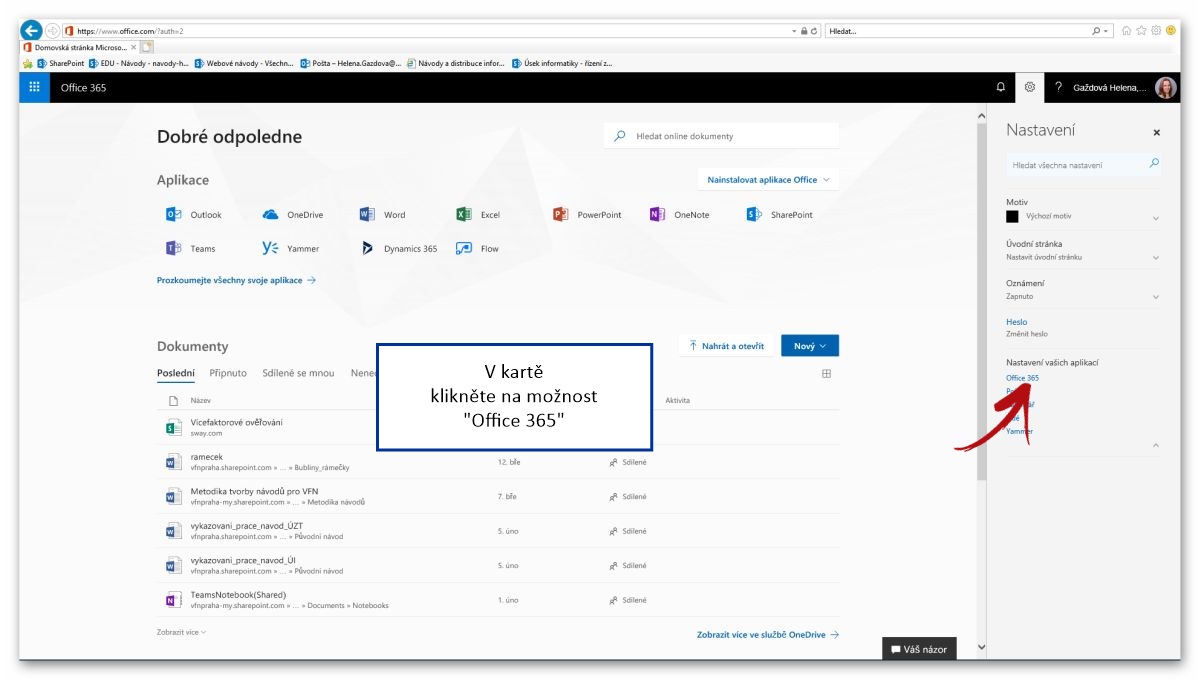1200x680 pixels.
Task: Click Yammer app settings link
Action: pos(1019,432)
